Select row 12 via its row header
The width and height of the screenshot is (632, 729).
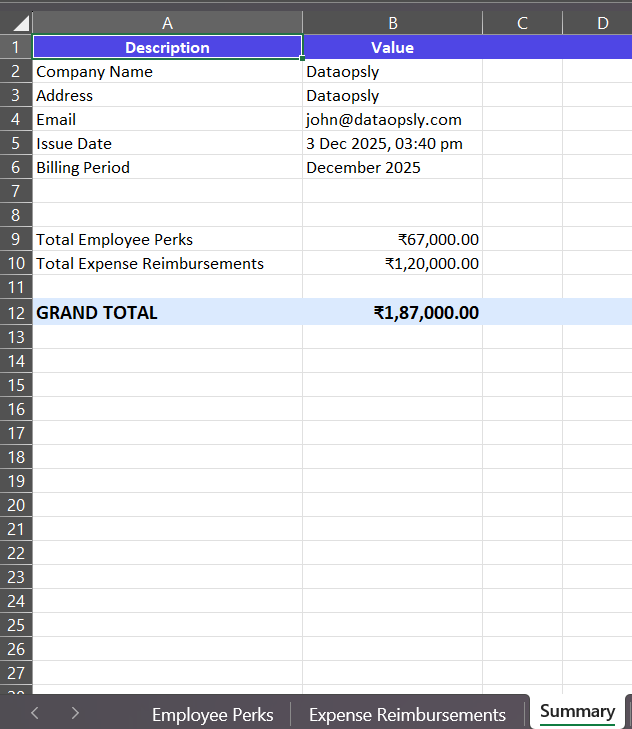click(x=16, y=312)
